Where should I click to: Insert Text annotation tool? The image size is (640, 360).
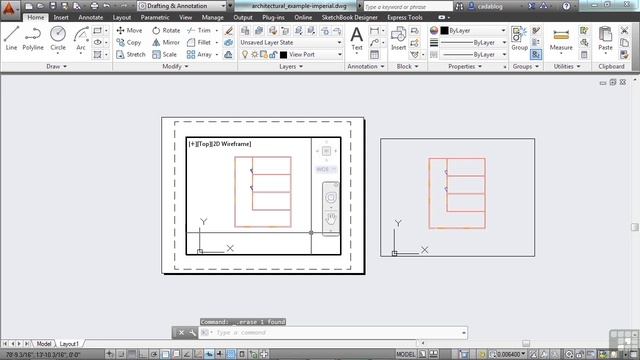coord(357,39)
